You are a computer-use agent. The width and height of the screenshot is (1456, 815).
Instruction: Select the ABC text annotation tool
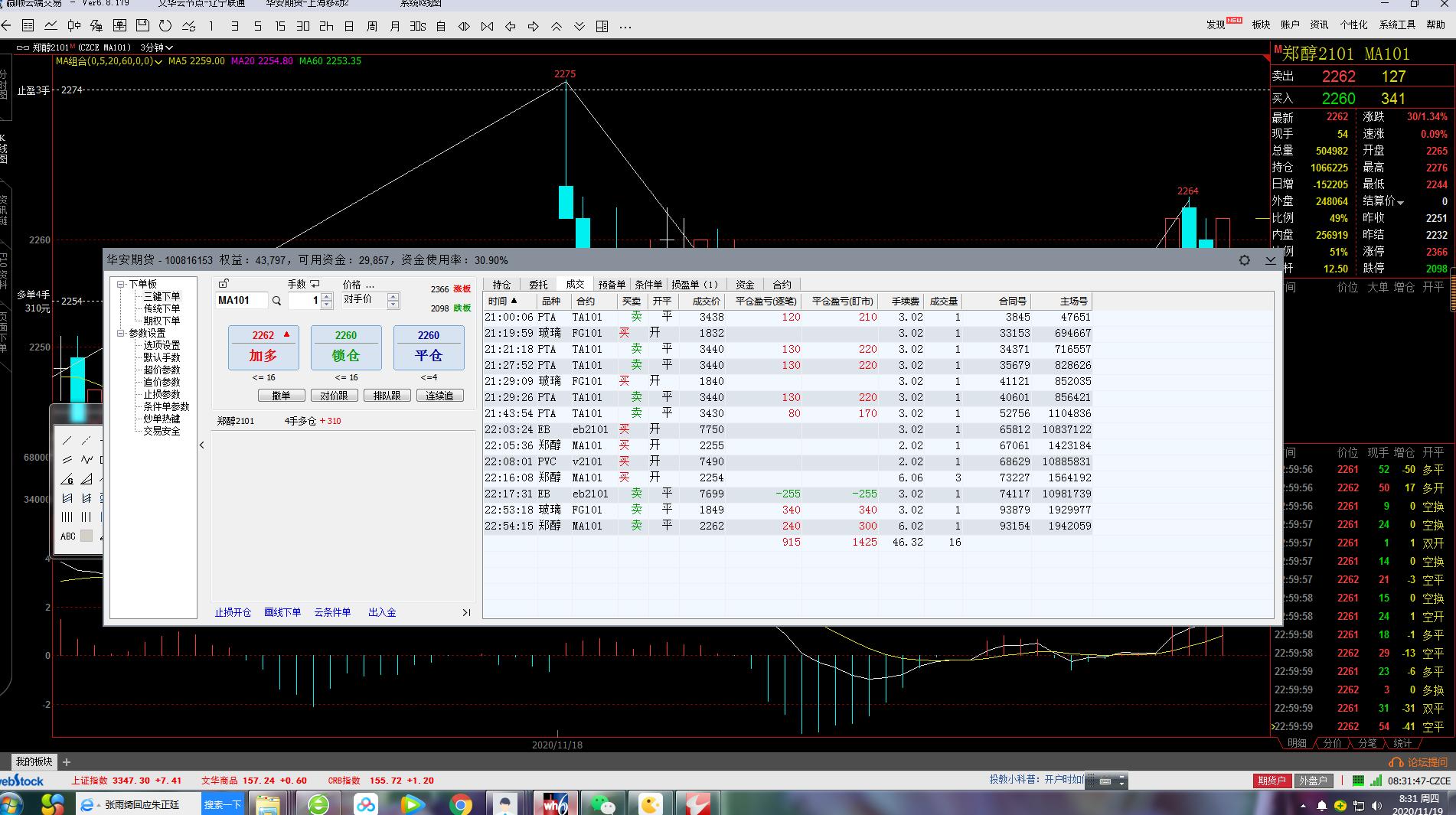[67, 536]
